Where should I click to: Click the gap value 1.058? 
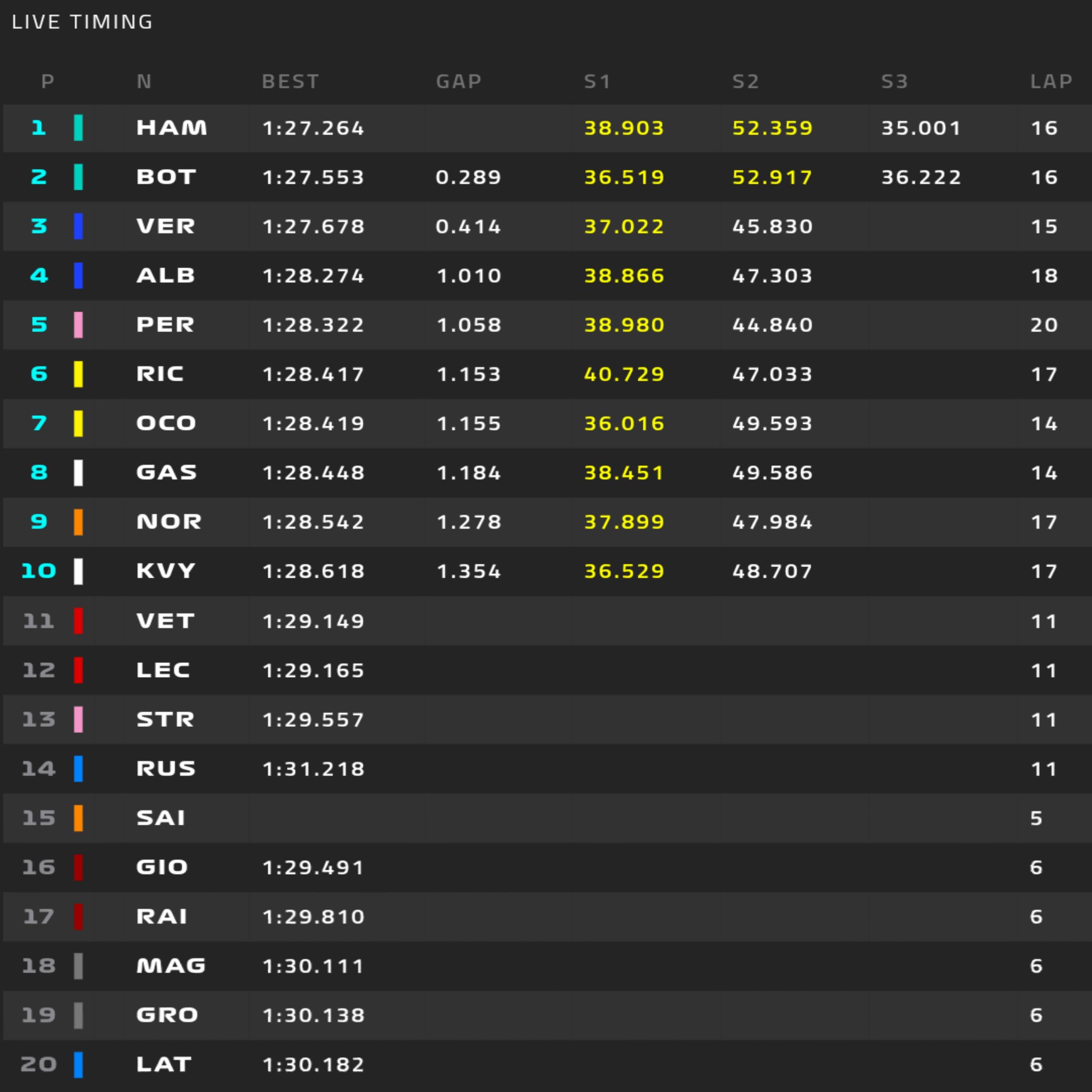[x=469, y=325]
